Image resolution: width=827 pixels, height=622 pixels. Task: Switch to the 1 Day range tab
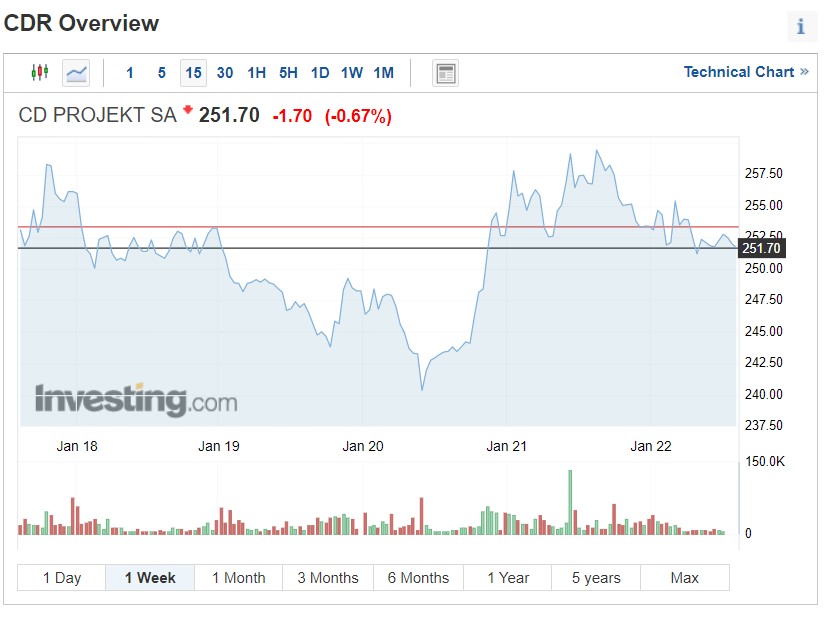coord(62,578)
